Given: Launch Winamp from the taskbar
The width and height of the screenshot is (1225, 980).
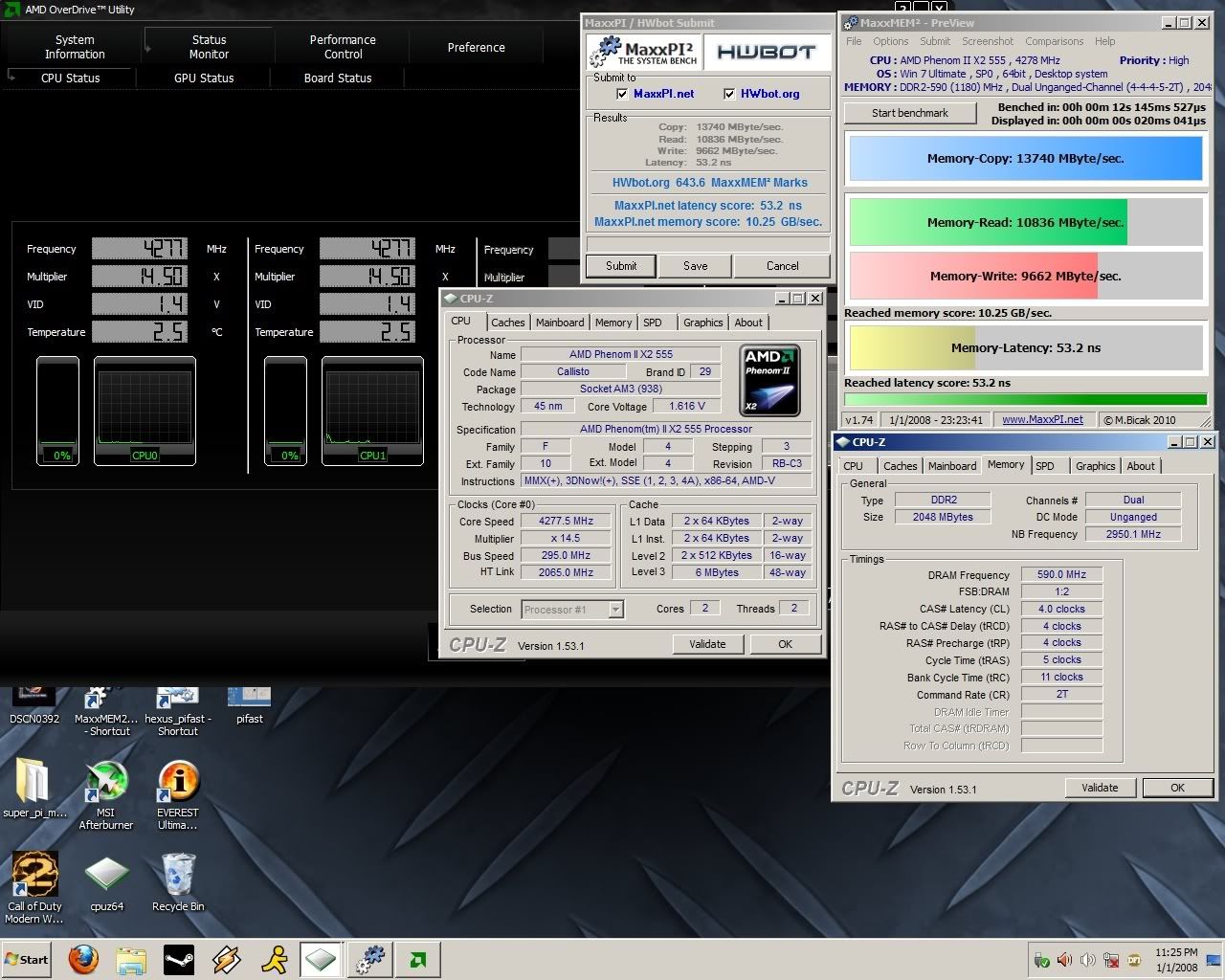Looking at the screenshot, I should click(227, 960).
